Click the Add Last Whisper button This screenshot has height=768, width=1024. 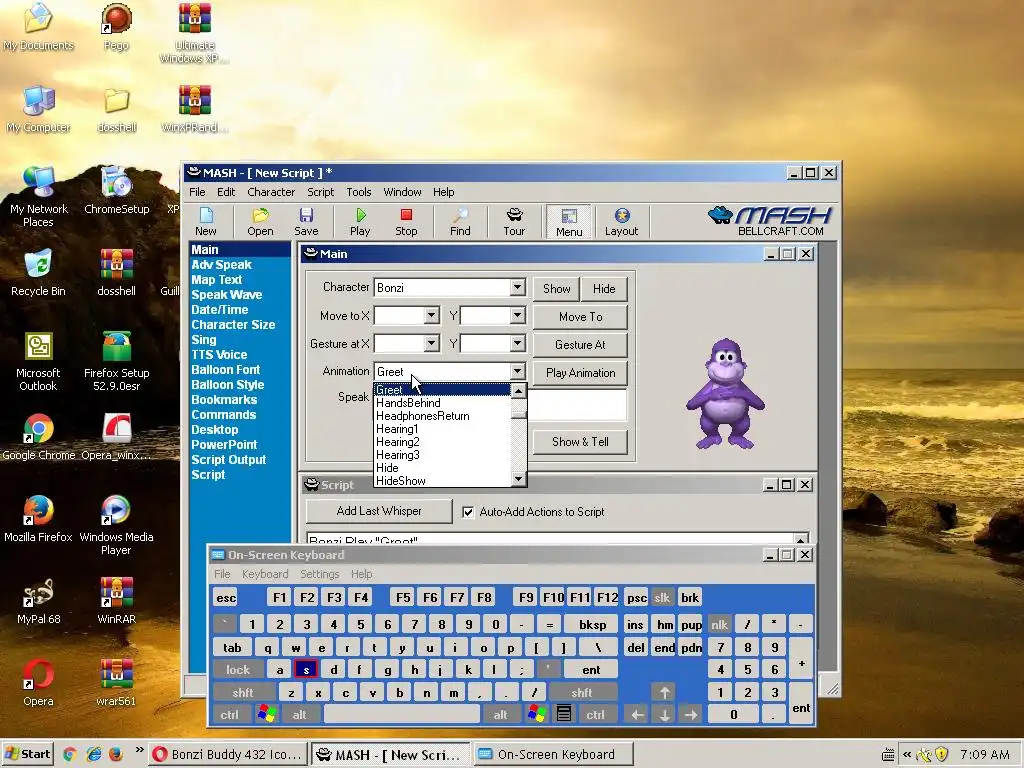379,511
